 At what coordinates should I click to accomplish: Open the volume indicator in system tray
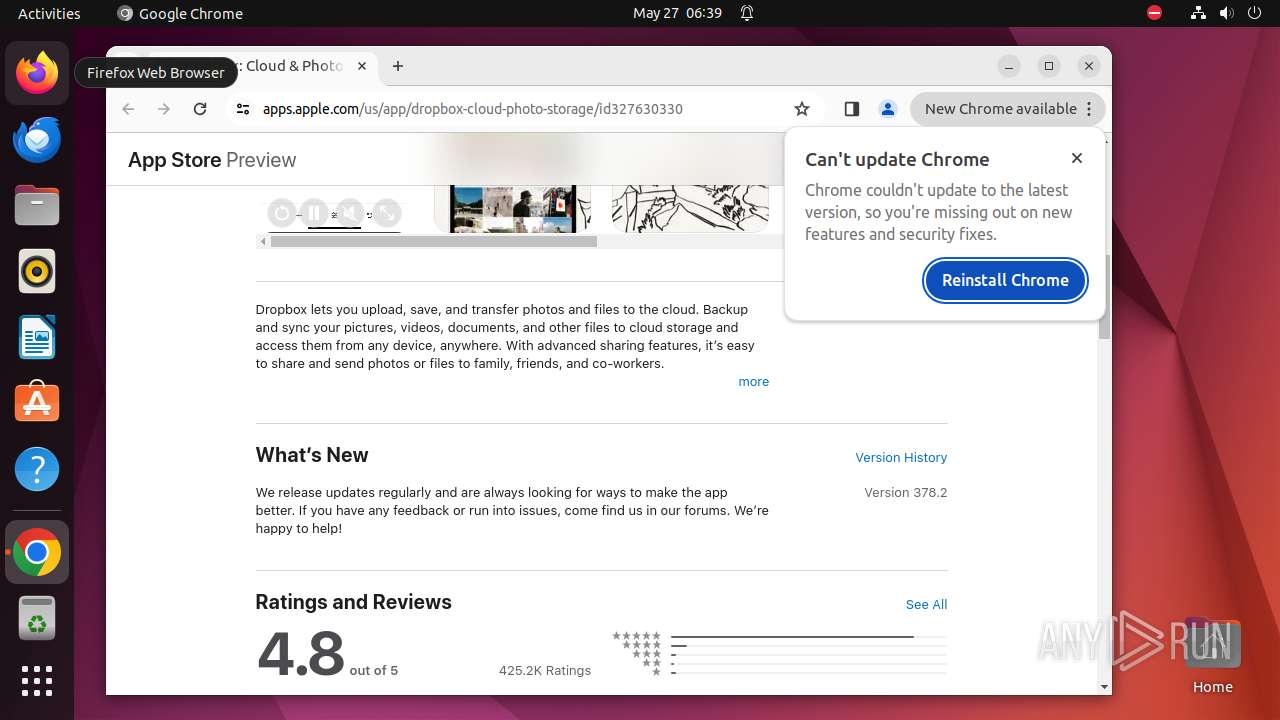point(1226,13)
